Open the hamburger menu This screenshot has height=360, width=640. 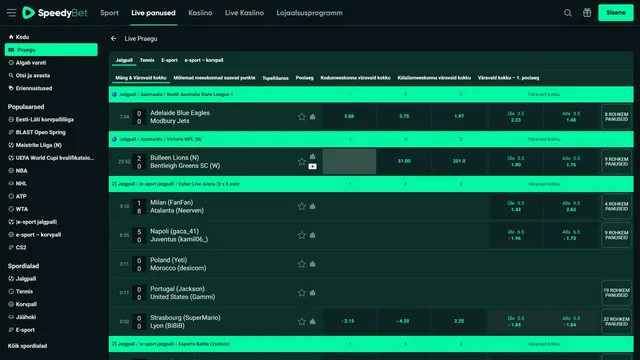11,13
